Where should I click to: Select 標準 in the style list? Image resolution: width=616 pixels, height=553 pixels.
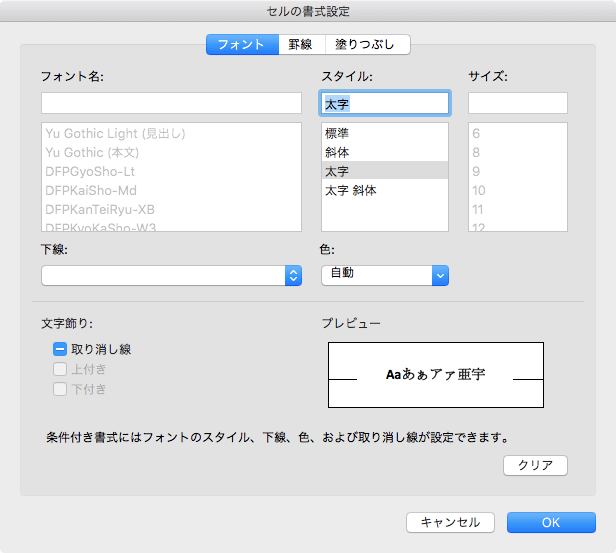point(337,133)
